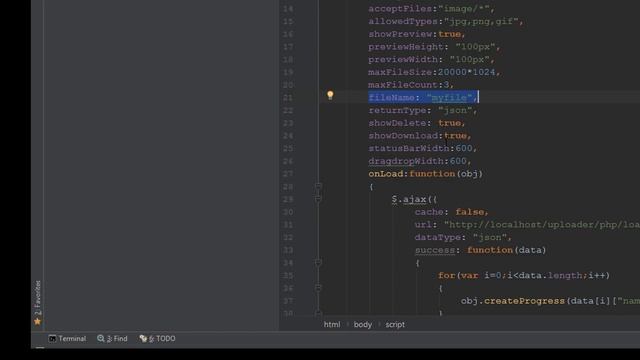Open the TODO tool window

pos(158,338)
